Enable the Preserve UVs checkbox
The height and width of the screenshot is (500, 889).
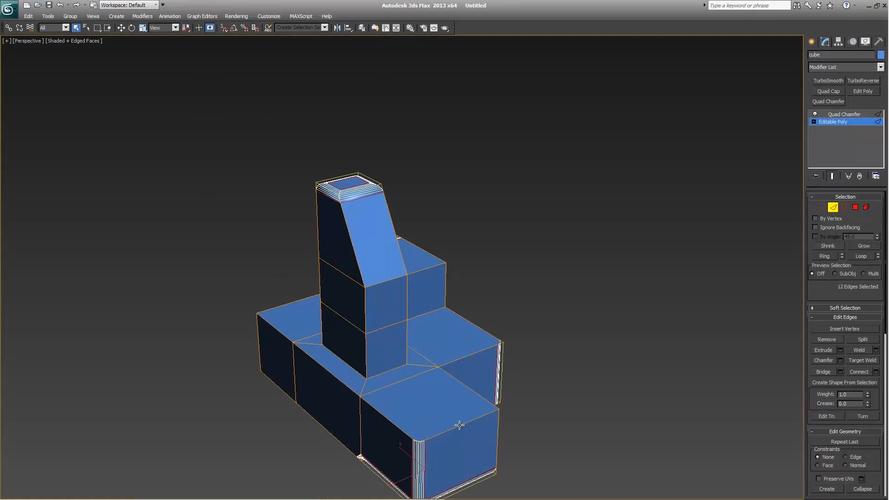[x=818, y=479]
